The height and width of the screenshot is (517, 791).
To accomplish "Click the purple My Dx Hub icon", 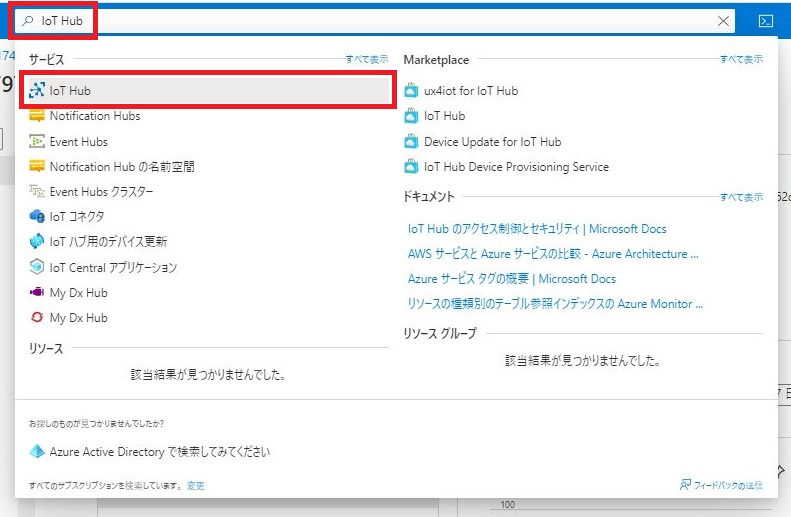I will coord(37,292).
